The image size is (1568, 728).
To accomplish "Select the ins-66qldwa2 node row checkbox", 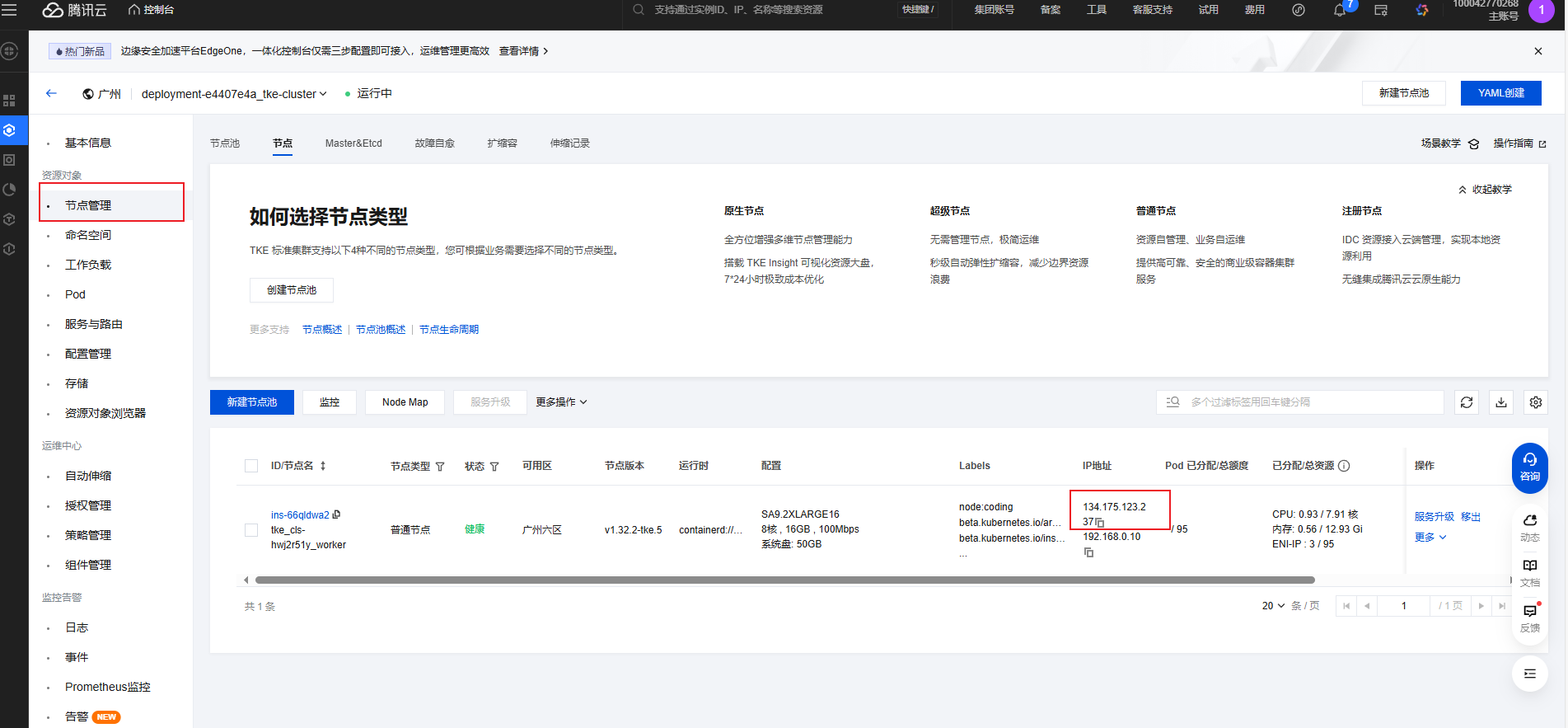I will tap(251, 530).
